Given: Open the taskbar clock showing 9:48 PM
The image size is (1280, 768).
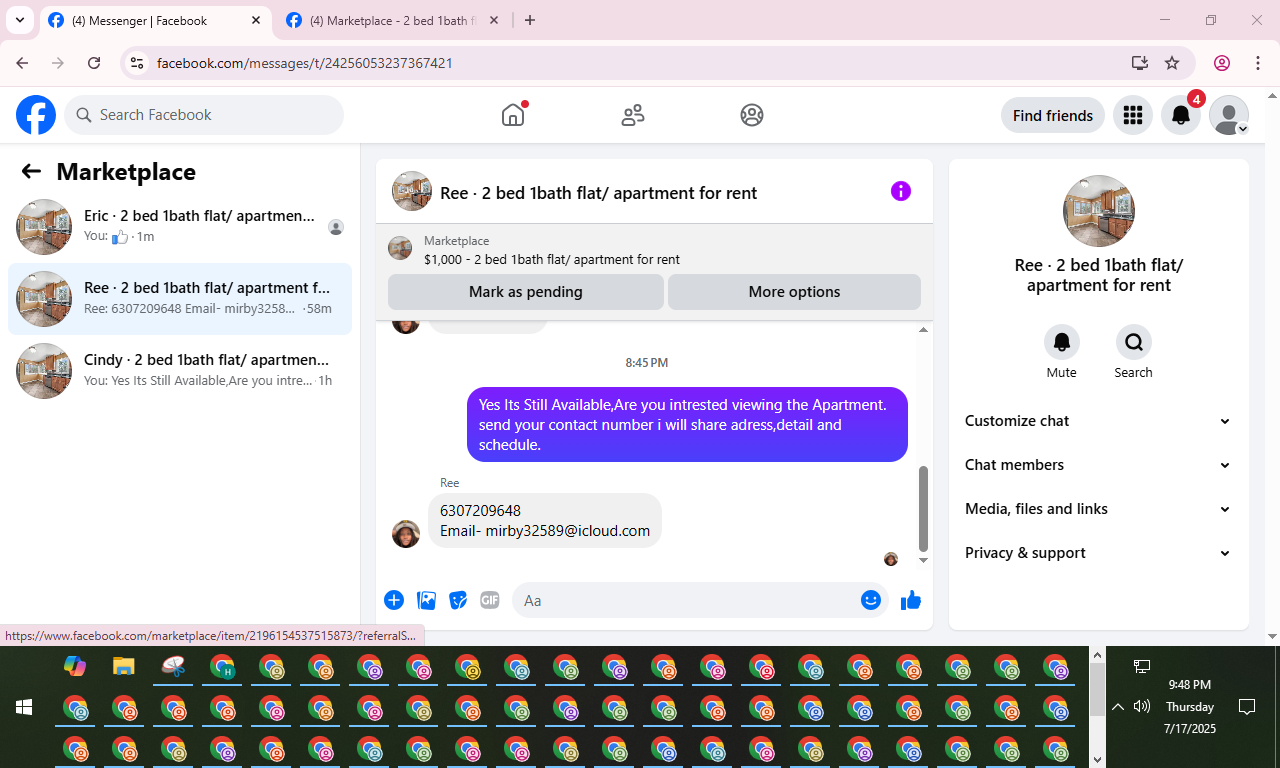Looking at the screenshot, I should pyautogui.click(x=1190, y=707).
